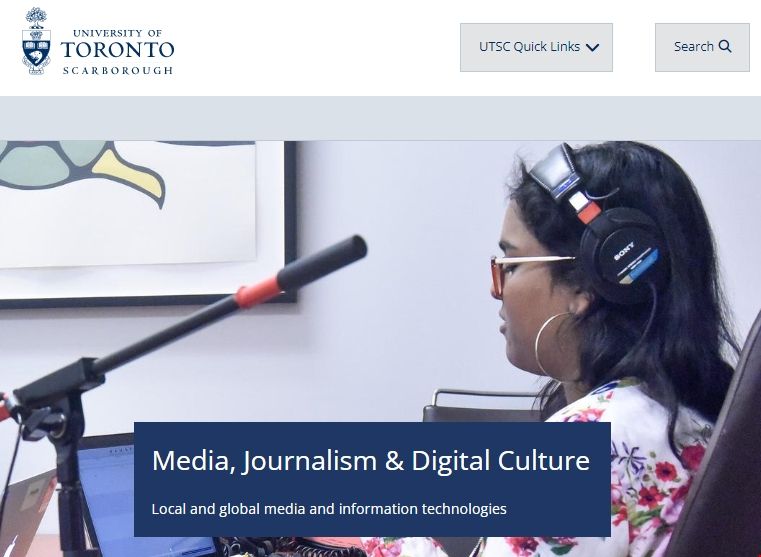Click the chevron arrow beside UTSC Quick Links

pyautogui.click(x=592, y=48)
